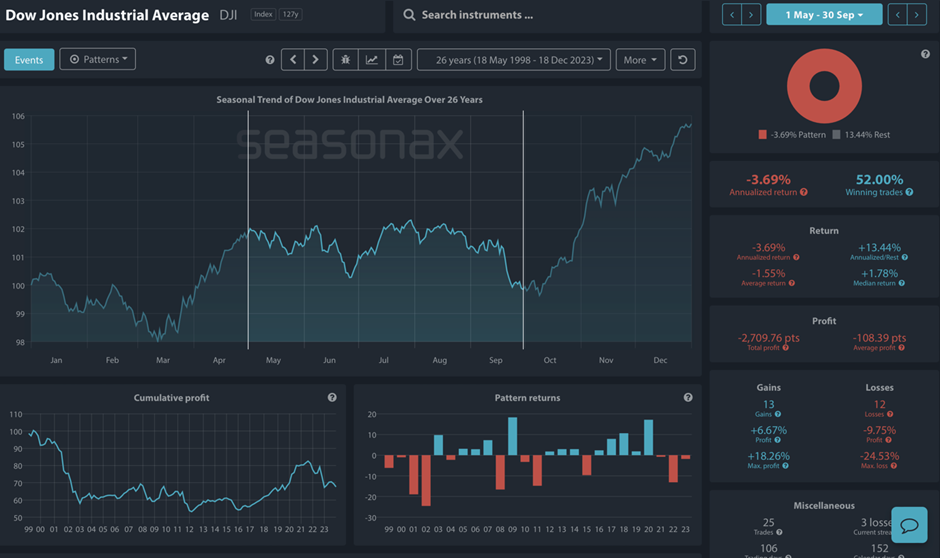Image resolution: width=940 pixels, height=558 pixels.
Task: Click the Dow Jones Industrial Average title
Action: click(107, 15)
